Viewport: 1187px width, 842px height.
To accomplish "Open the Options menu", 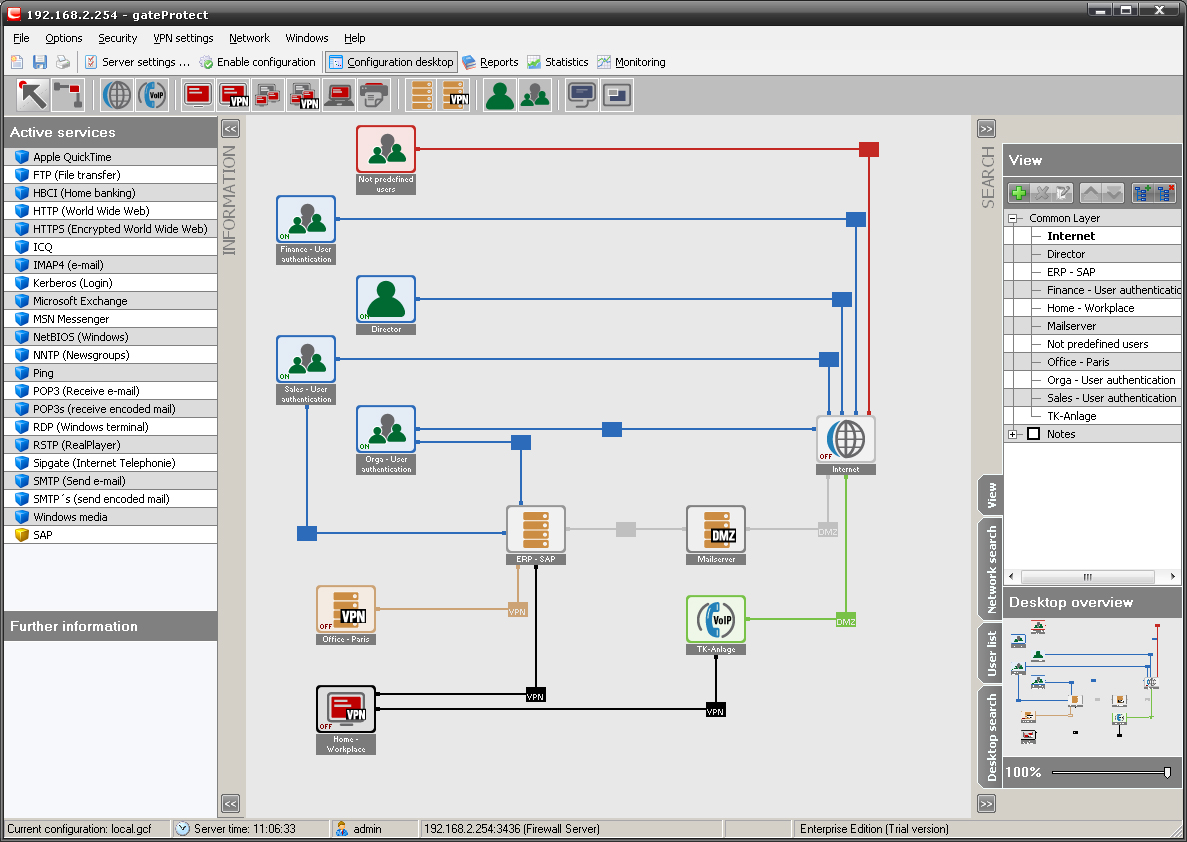I will [x=64, y=38].
